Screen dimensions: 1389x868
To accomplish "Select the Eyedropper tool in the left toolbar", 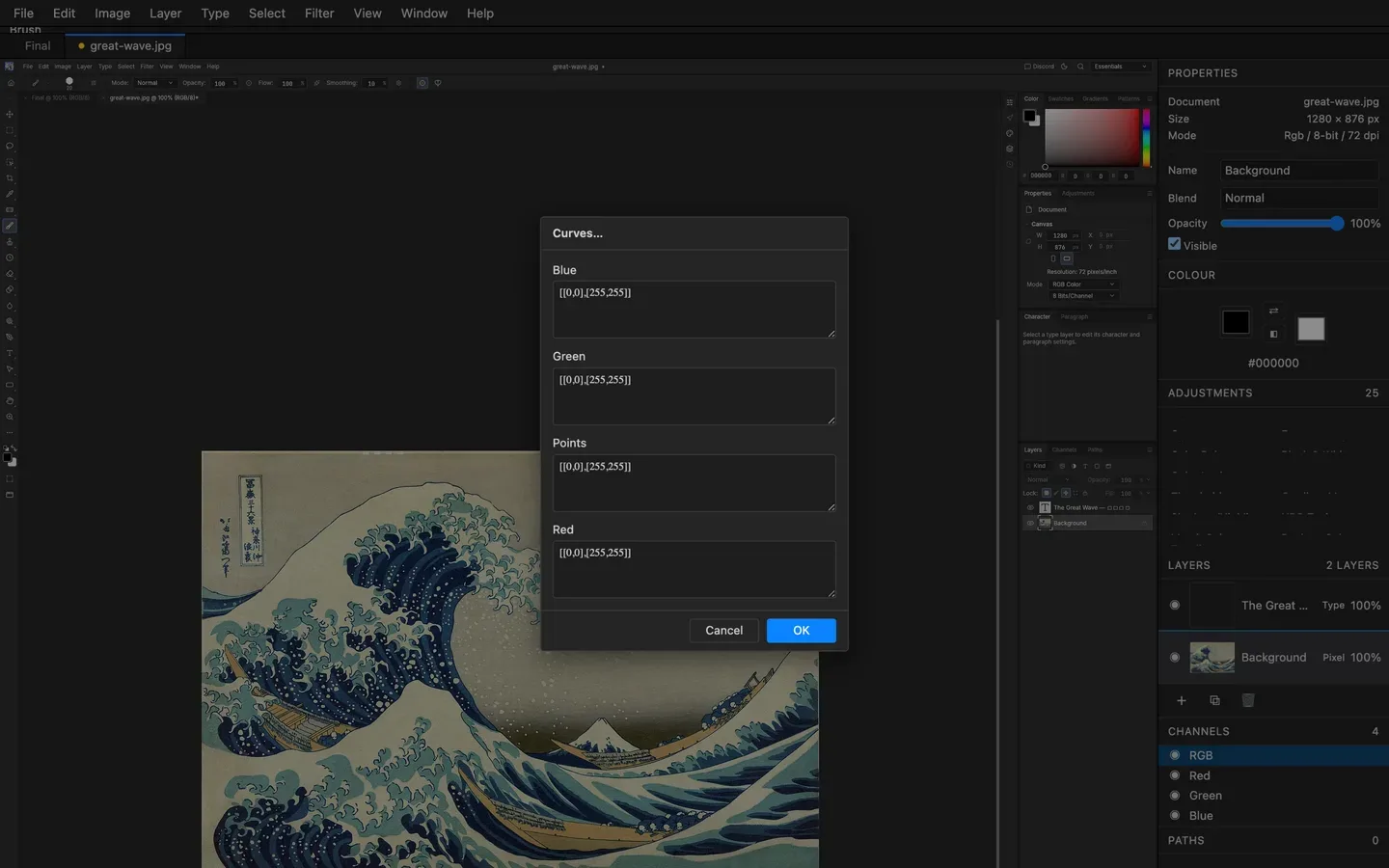I will coord(10,194).
